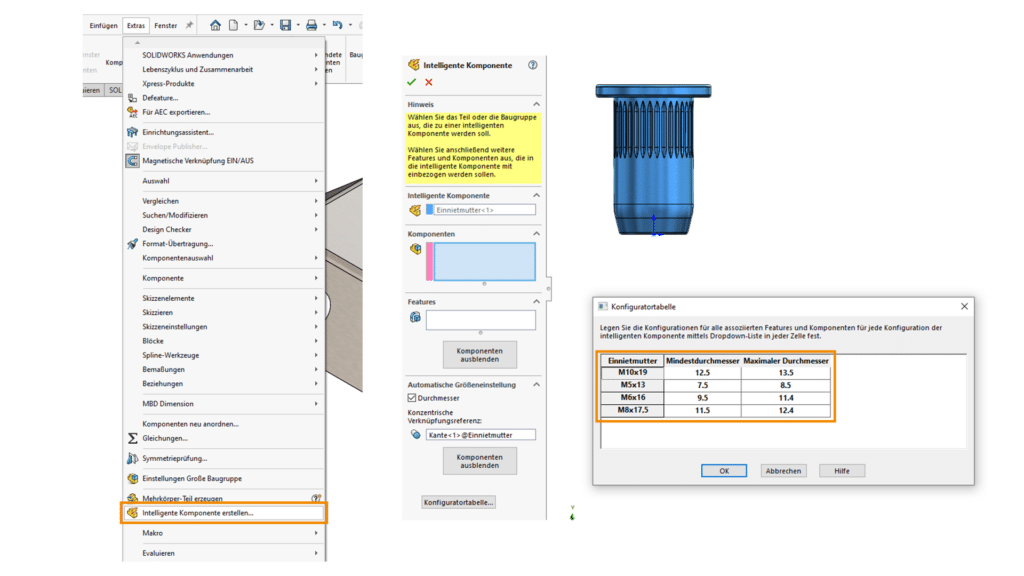Confirm the Konfiguratortabelle with OK
1024x576 pixels.
(723, 470)
